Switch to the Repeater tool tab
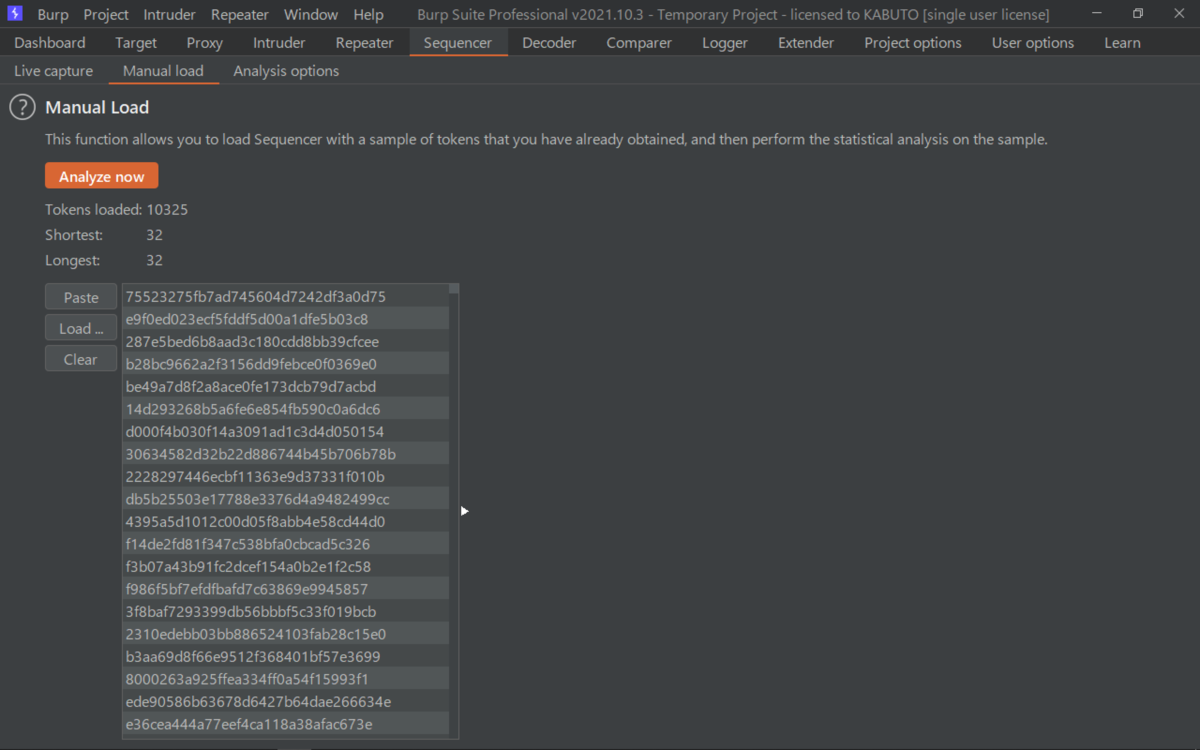Viewport: 1200px width, 750px height. (365, 43)
